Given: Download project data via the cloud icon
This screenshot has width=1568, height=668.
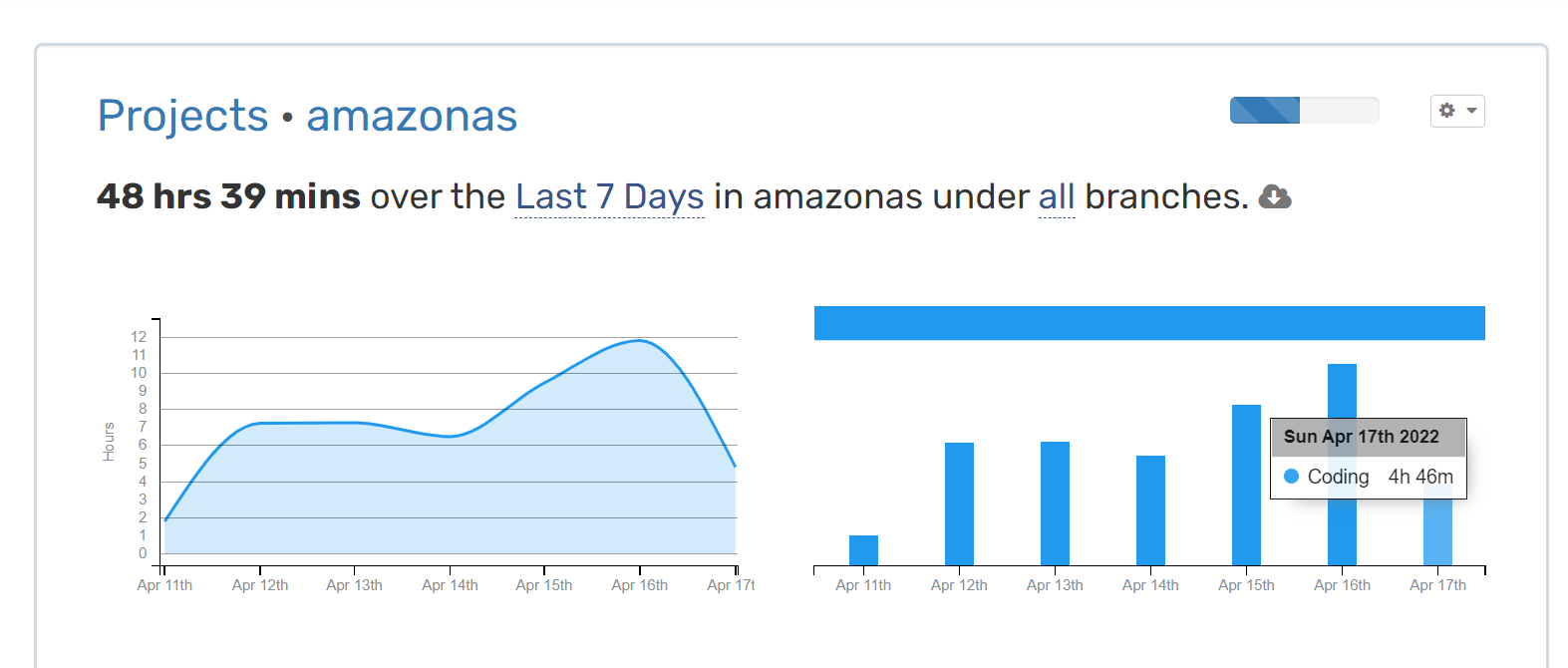Looking at the screenshot, I should click(1274, 197).
